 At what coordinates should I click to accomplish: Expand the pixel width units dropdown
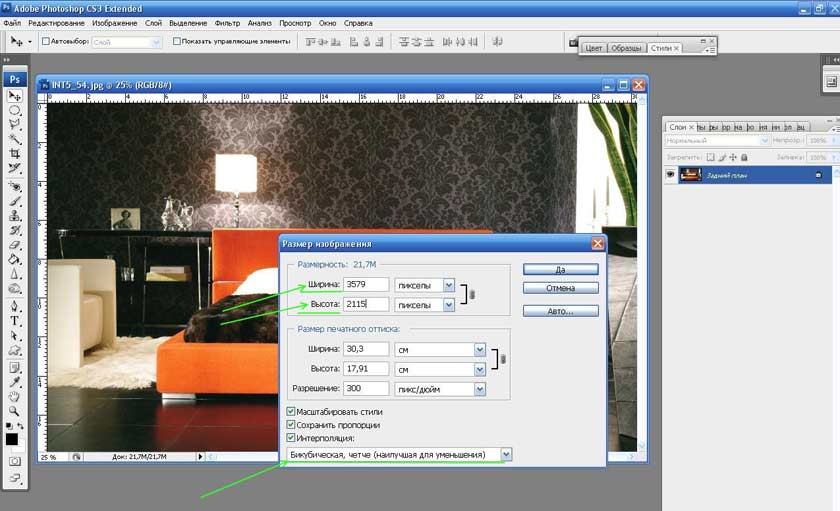pos(449,285)
